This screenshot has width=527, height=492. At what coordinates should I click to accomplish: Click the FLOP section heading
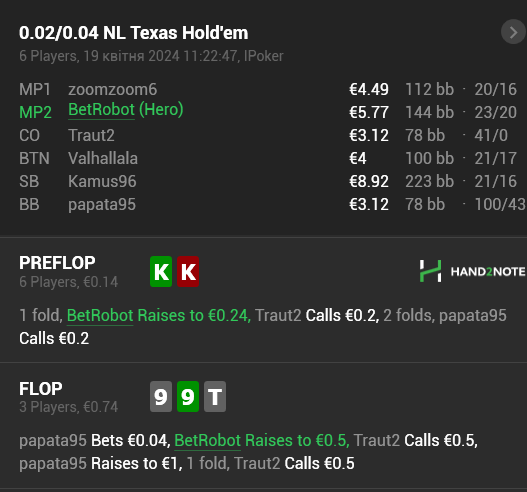41,388
